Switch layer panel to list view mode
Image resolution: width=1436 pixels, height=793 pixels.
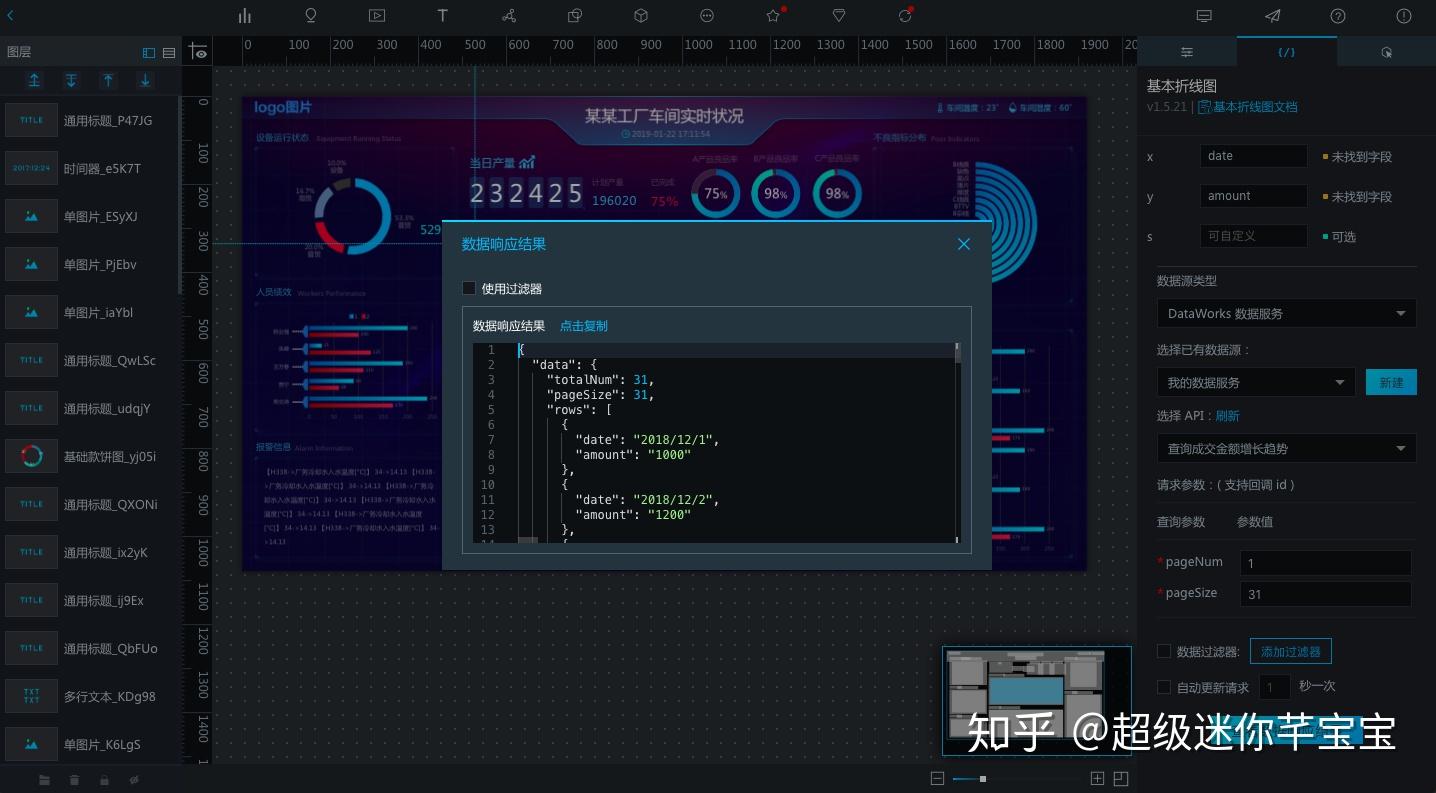tap(167, 51)
